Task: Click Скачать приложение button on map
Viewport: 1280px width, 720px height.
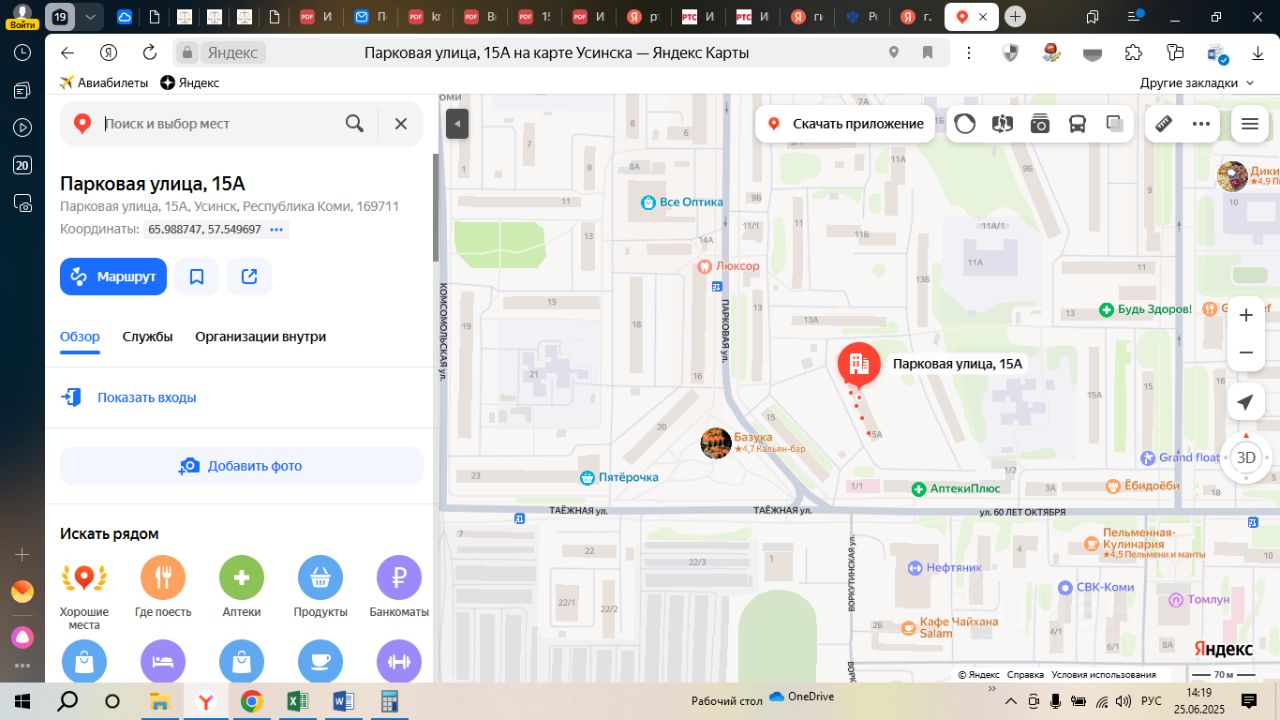Action: [845, 124]
